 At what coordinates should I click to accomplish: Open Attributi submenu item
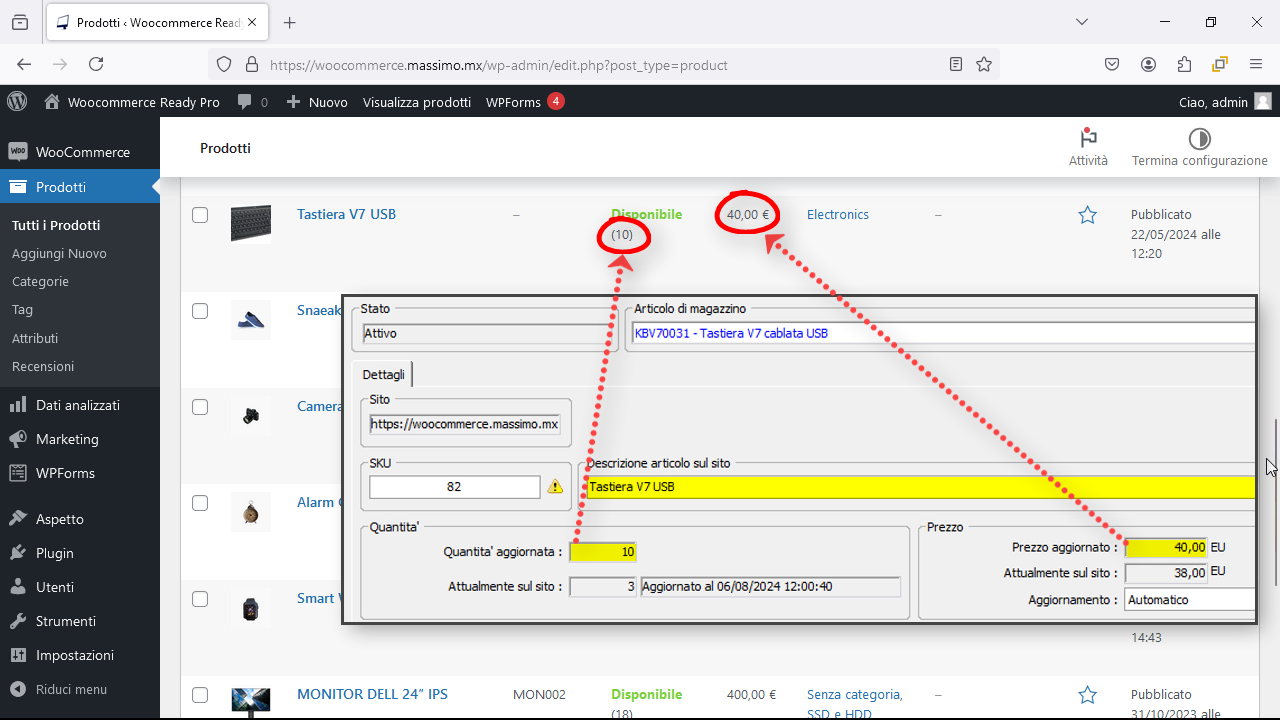coord(35,338)
